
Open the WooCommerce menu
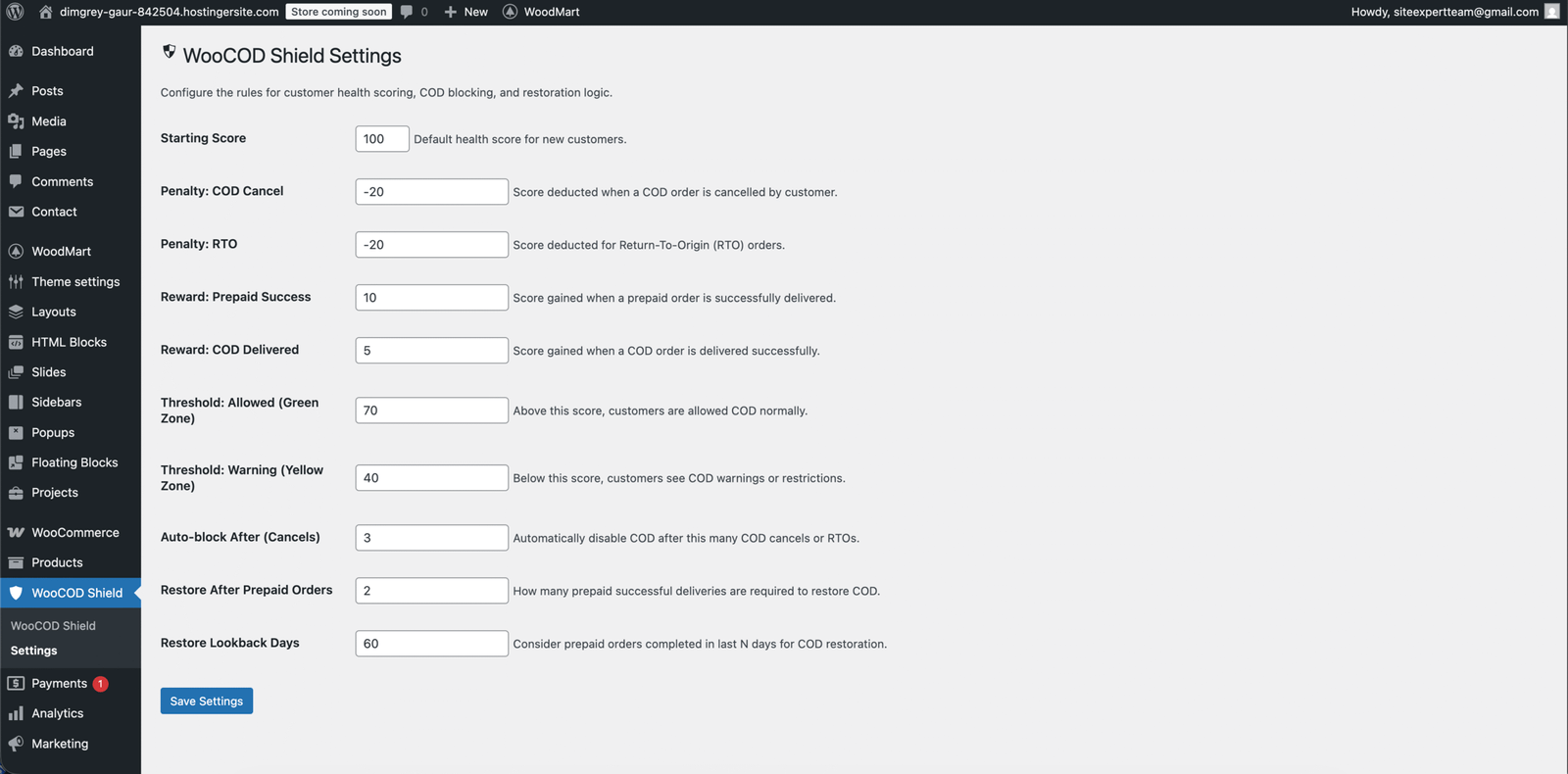coord(74,532)
